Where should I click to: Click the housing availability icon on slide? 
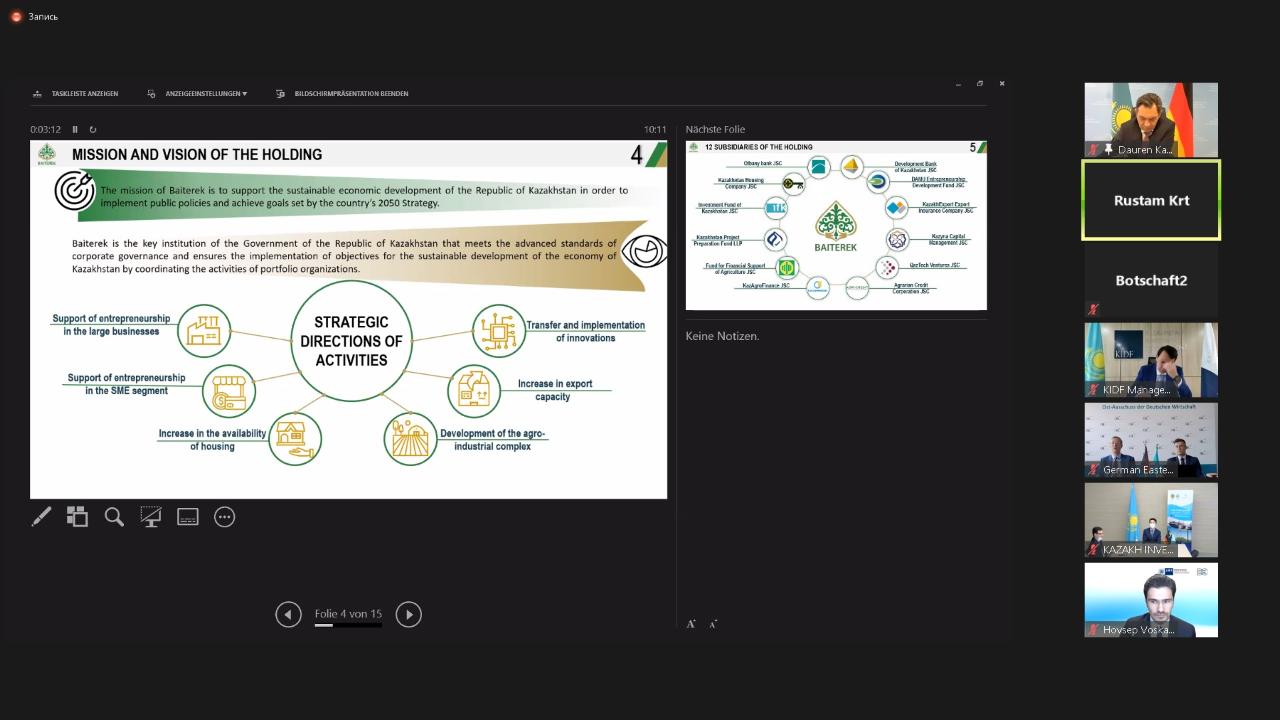294,438
